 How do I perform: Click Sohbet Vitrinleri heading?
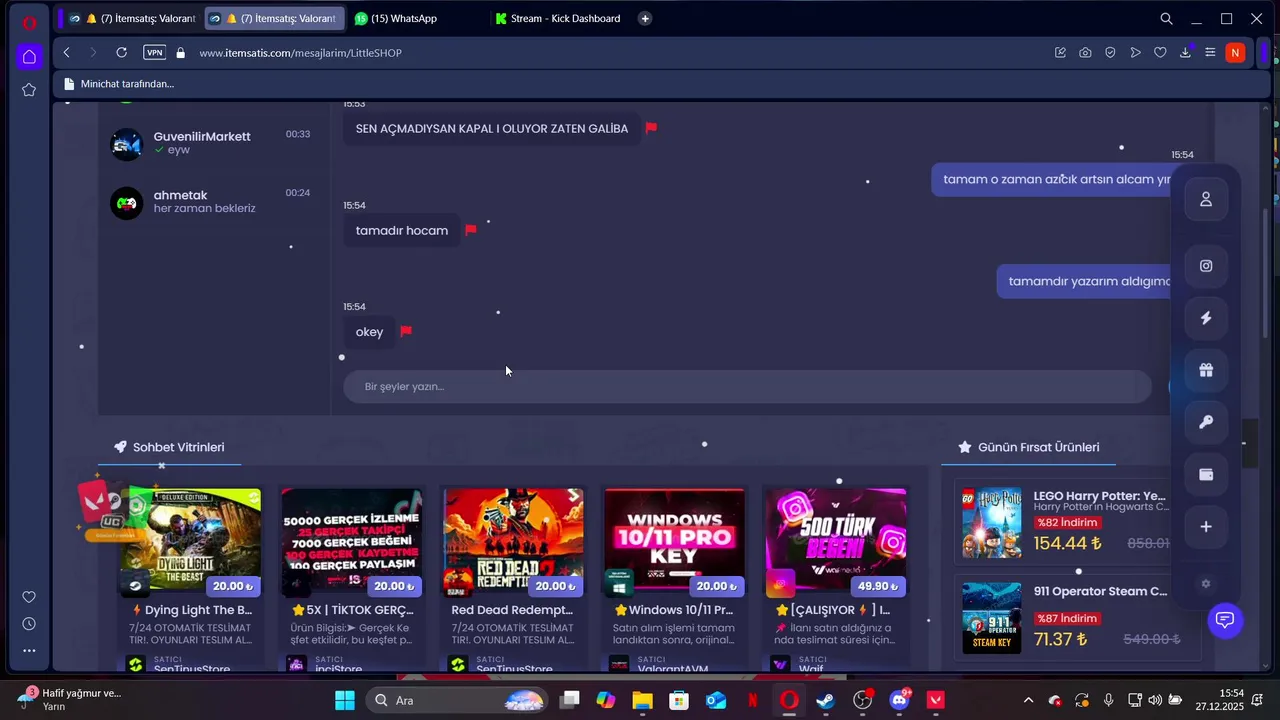pos(178,447)
